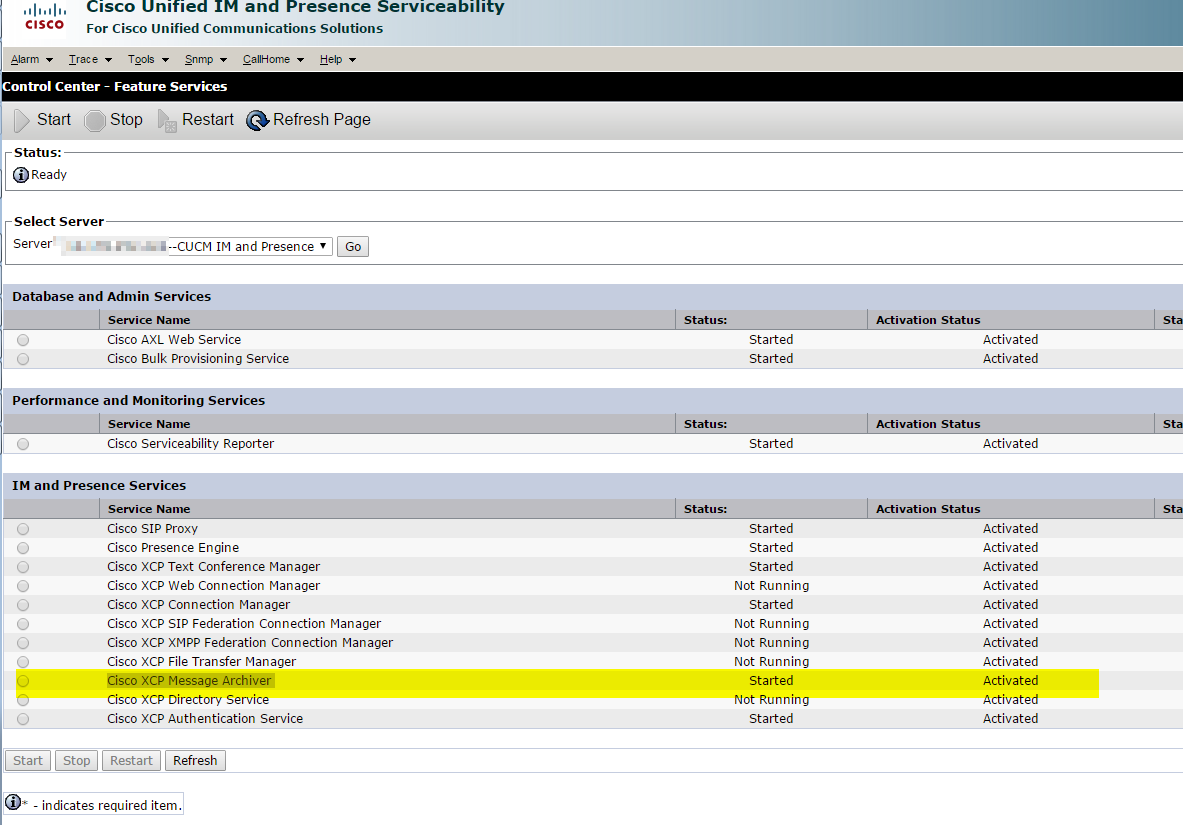Viewport: 1183px width, 825px height.
Task: Click the Restart icon in top toolbar
Action: tap(167, 120)
